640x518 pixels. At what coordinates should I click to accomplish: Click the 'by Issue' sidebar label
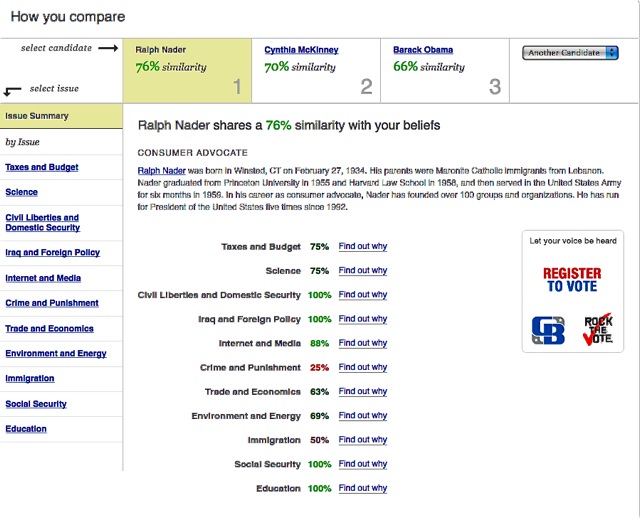point(22,142)
